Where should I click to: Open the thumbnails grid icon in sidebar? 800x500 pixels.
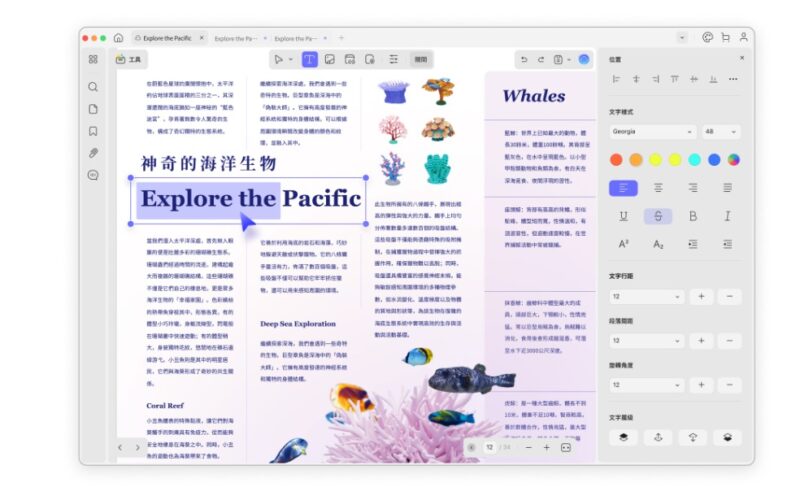click(x=93, y=60)
